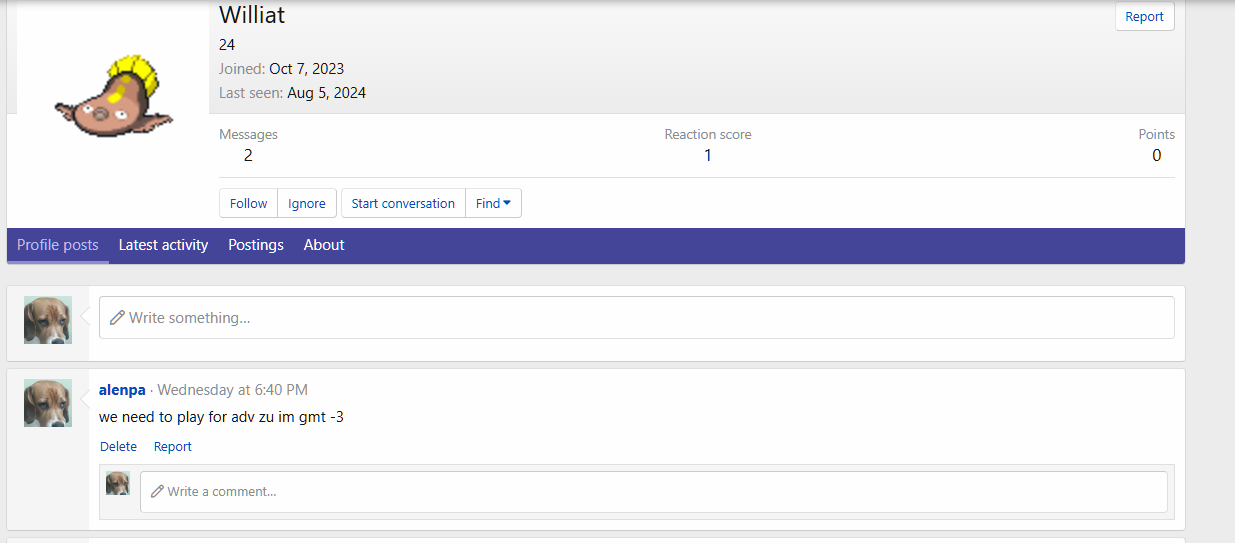
Task: Follow the user Williat
Action: [248, 203]
